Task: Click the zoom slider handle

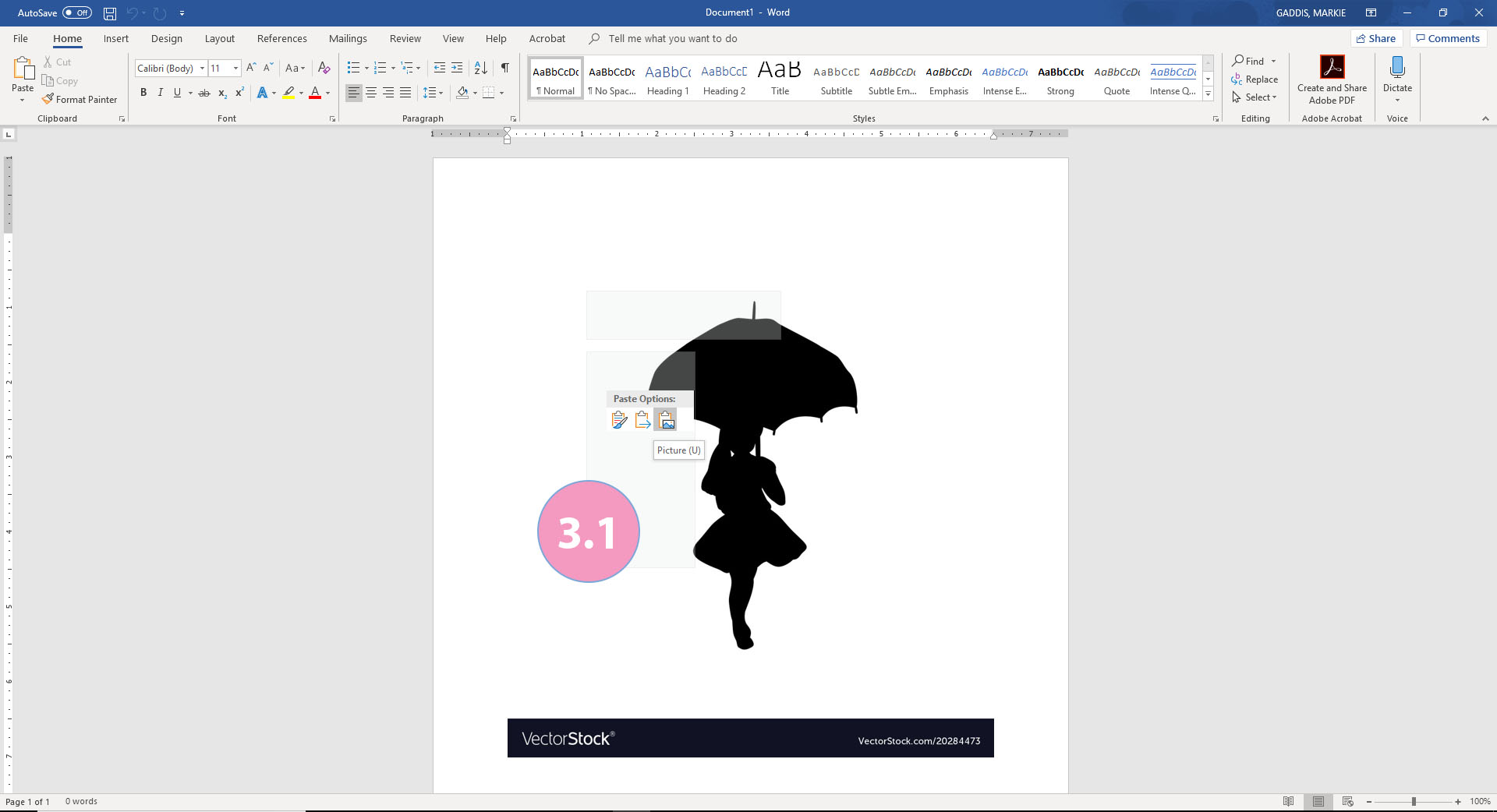Action: [1413, 801]
